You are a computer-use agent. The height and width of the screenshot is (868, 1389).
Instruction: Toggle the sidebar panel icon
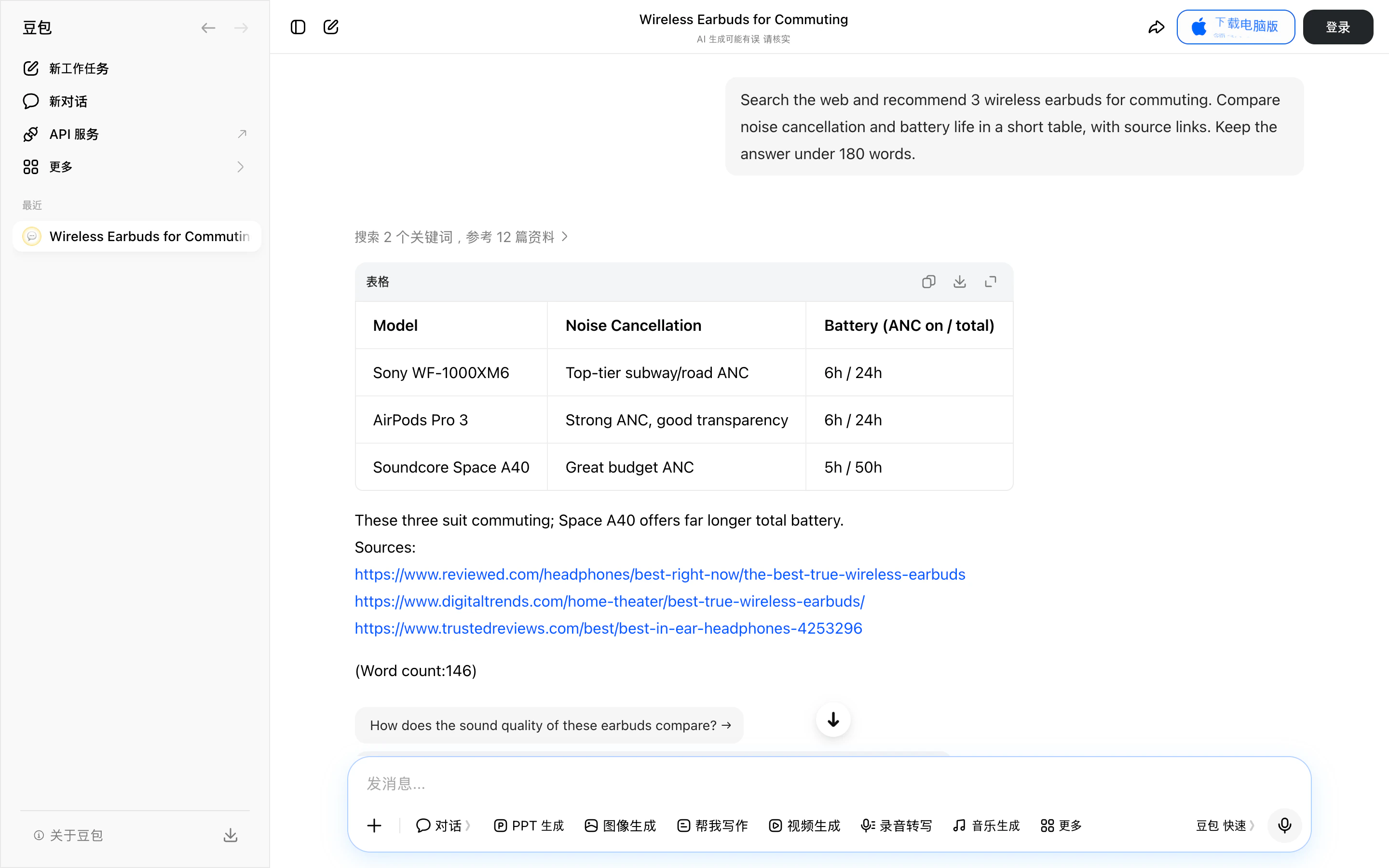point(298,27)
